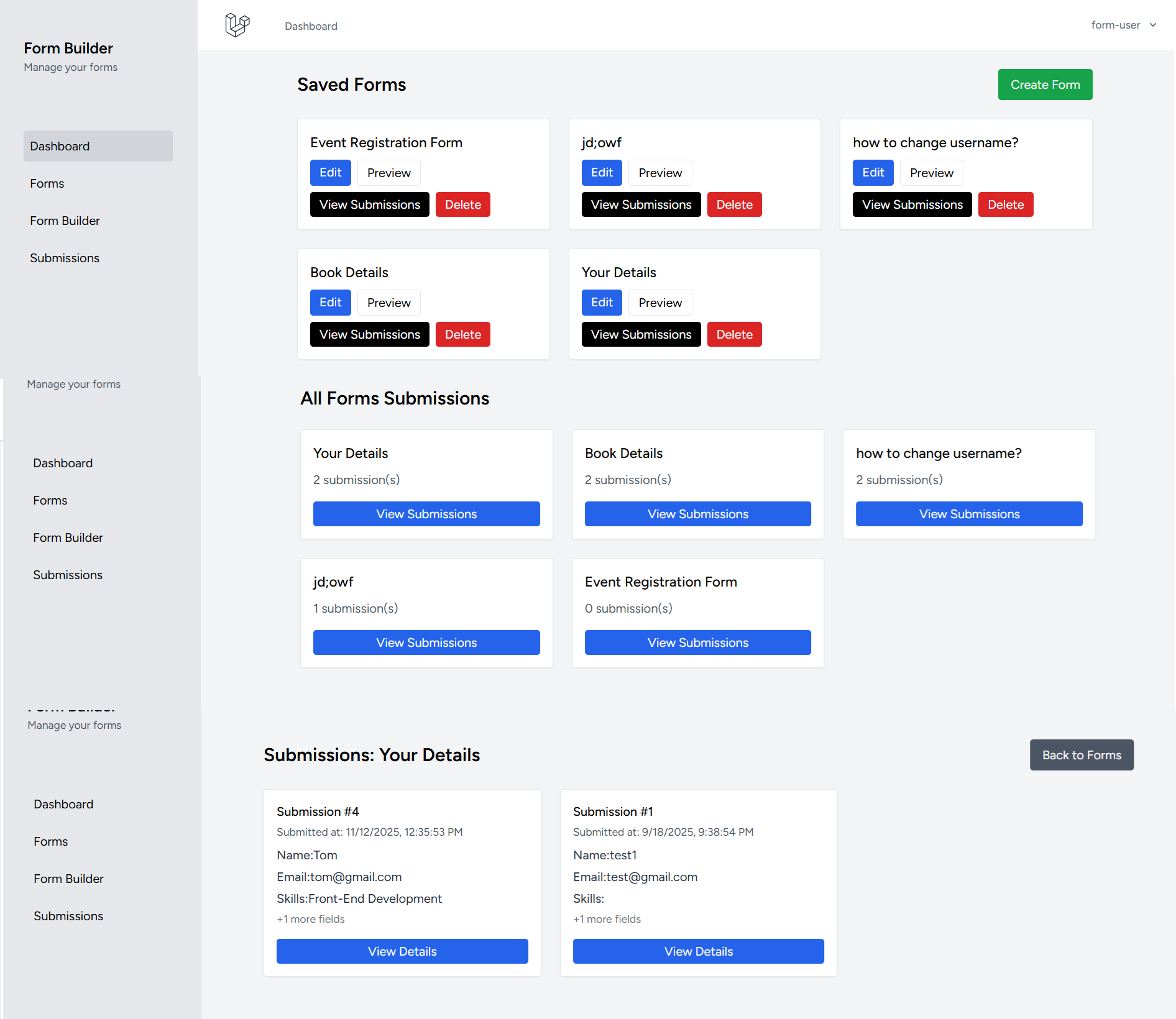This screenshot has width=1176, height=1019.
Task: Open jd;owf submissions with 1 submission
Action: click(426, 642)
